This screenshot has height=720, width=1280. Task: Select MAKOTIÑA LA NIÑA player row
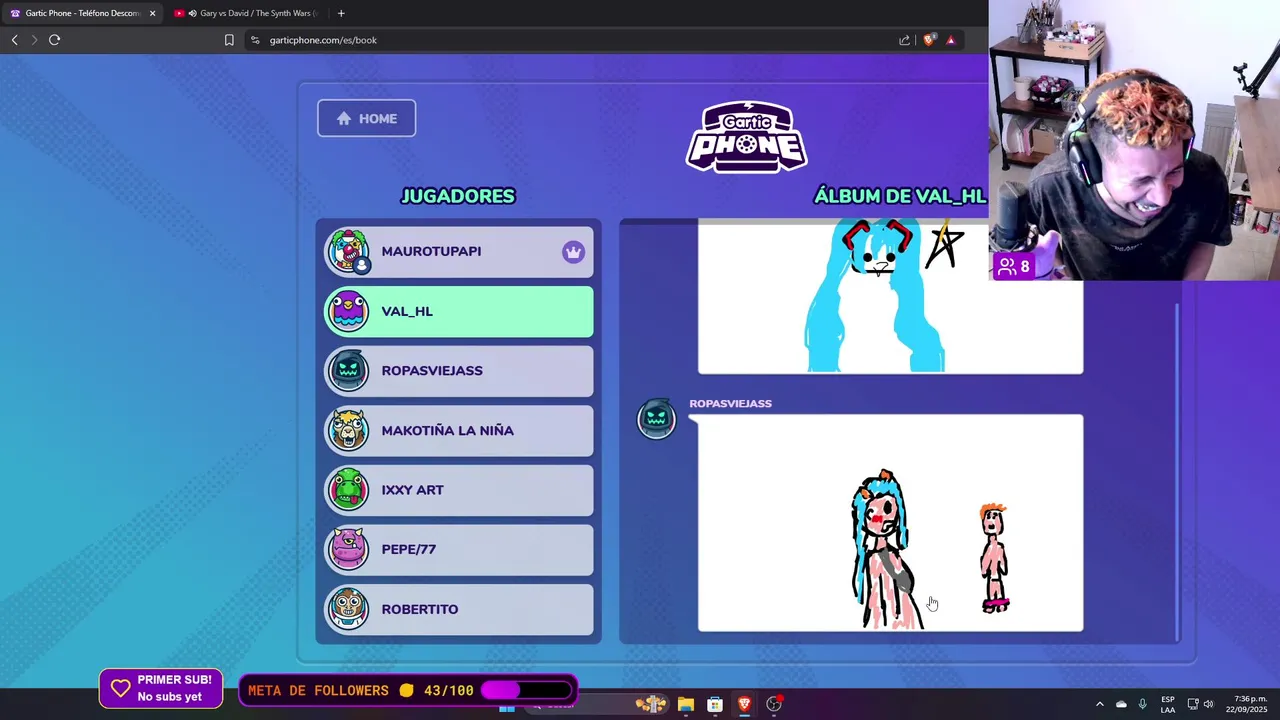click(x=459, y=430)
